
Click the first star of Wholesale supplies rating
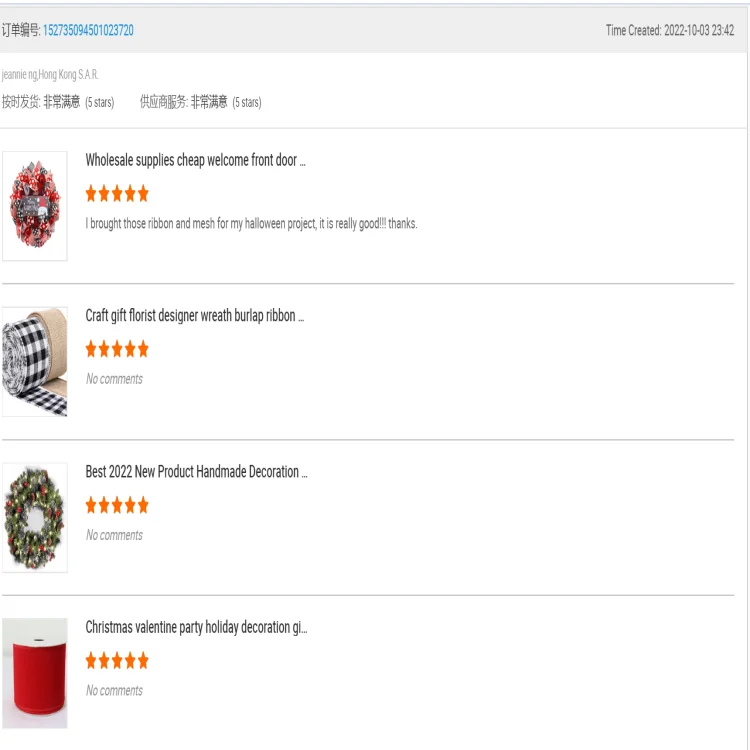(91, 194)
